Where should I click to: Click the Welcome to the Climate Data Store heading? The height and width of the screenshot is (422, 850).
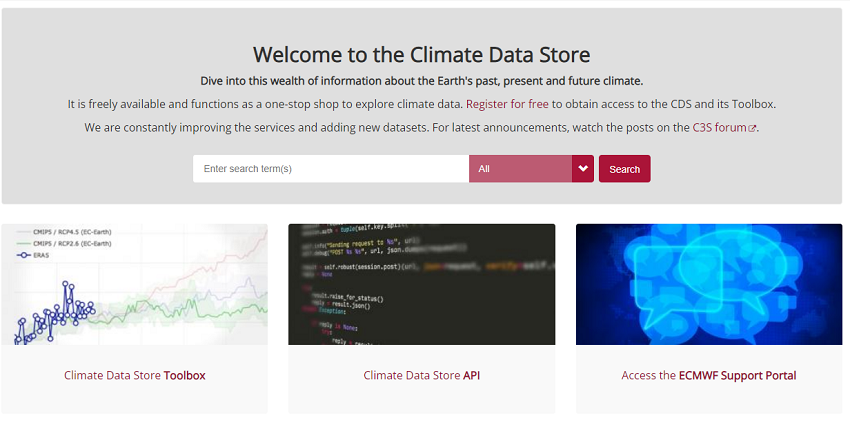[421, 54]
